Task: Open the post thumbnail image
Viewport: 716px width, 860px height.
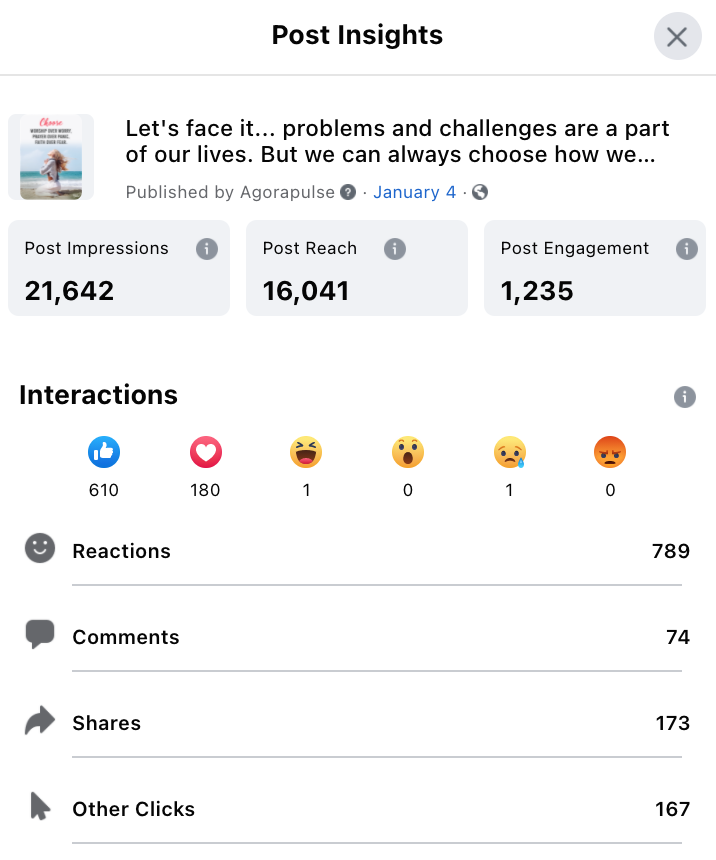Action: [51, 157]
